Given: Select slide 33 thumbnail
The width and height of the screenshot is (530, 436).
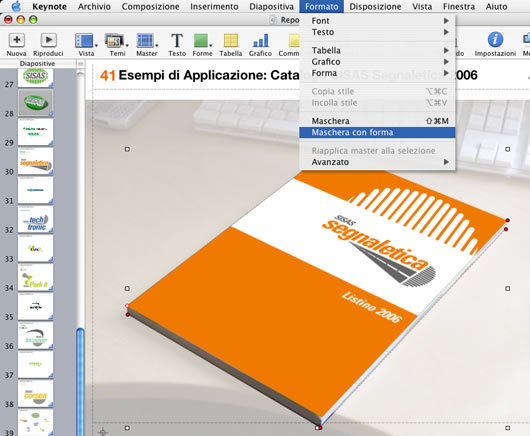Looking at the screenshot, I should tap(35, 248).
